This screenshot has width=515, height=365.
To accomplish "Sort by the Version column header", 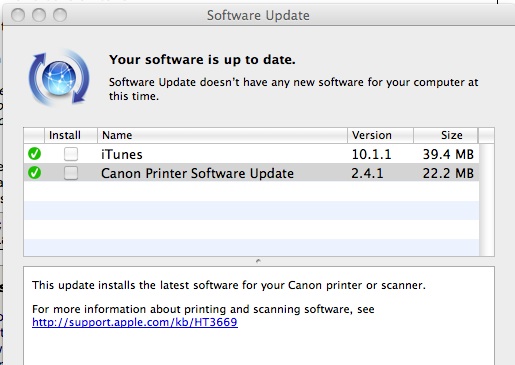I will click(380, 135).
